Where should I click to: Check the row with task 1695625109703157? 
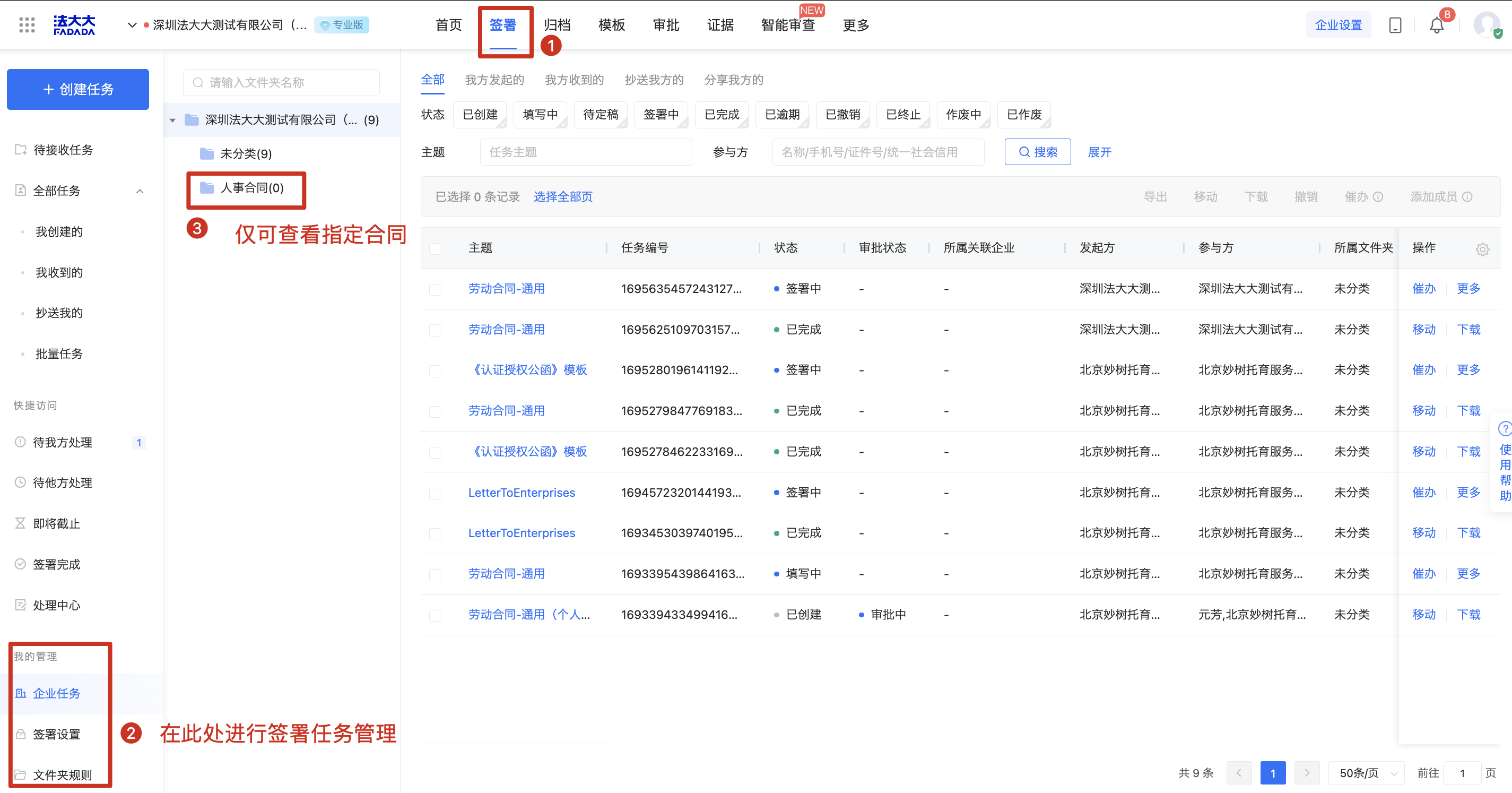click(x=435, y=330)
